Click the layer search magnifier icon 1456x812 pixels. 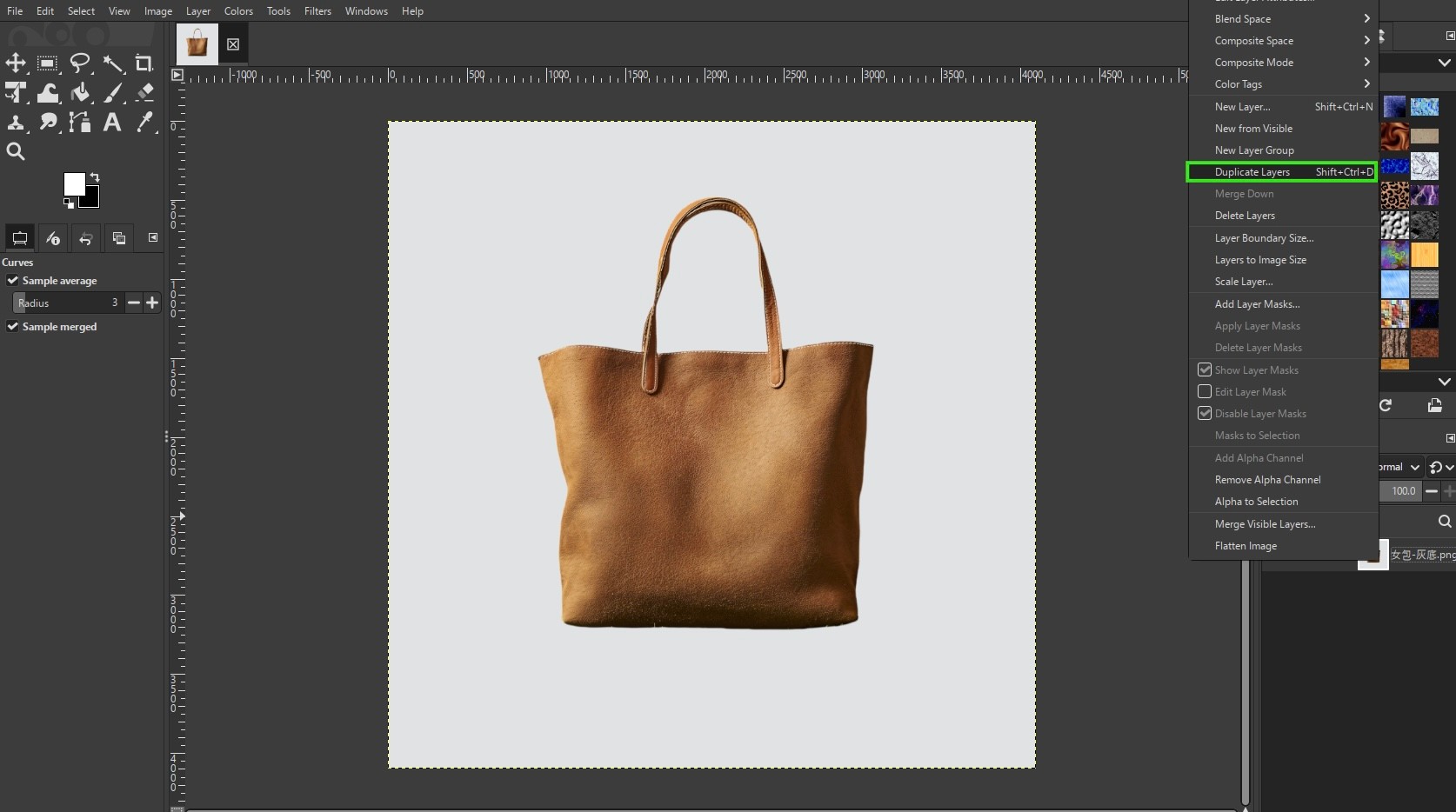[1444, 522]
